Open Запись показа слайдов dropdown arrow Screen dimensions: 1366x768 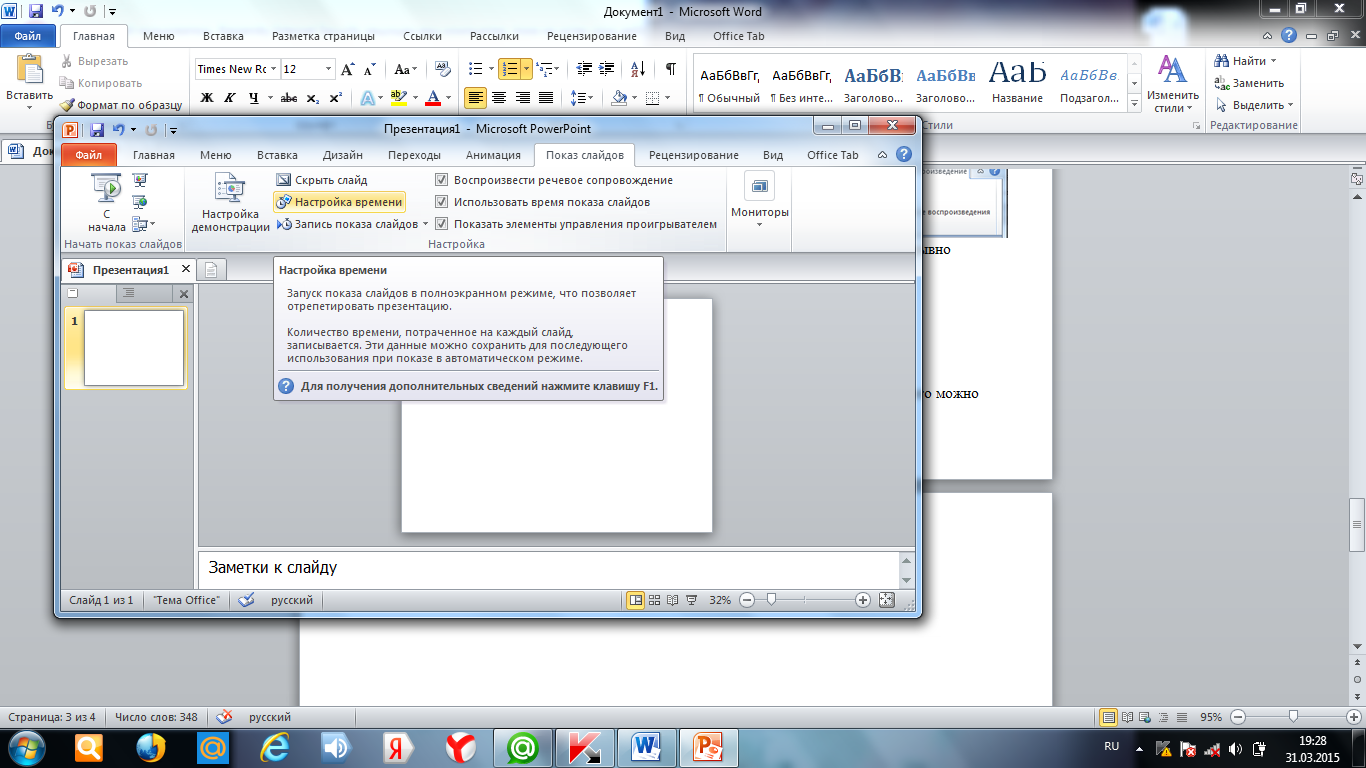tap(426, 224)
